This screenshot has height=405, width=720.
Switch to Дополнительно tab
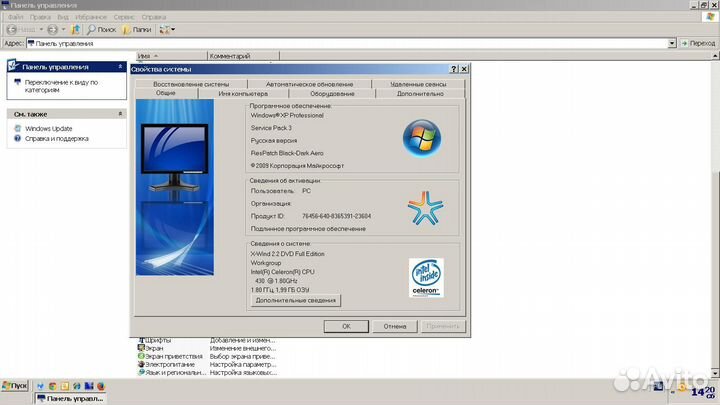coord(420,93)
